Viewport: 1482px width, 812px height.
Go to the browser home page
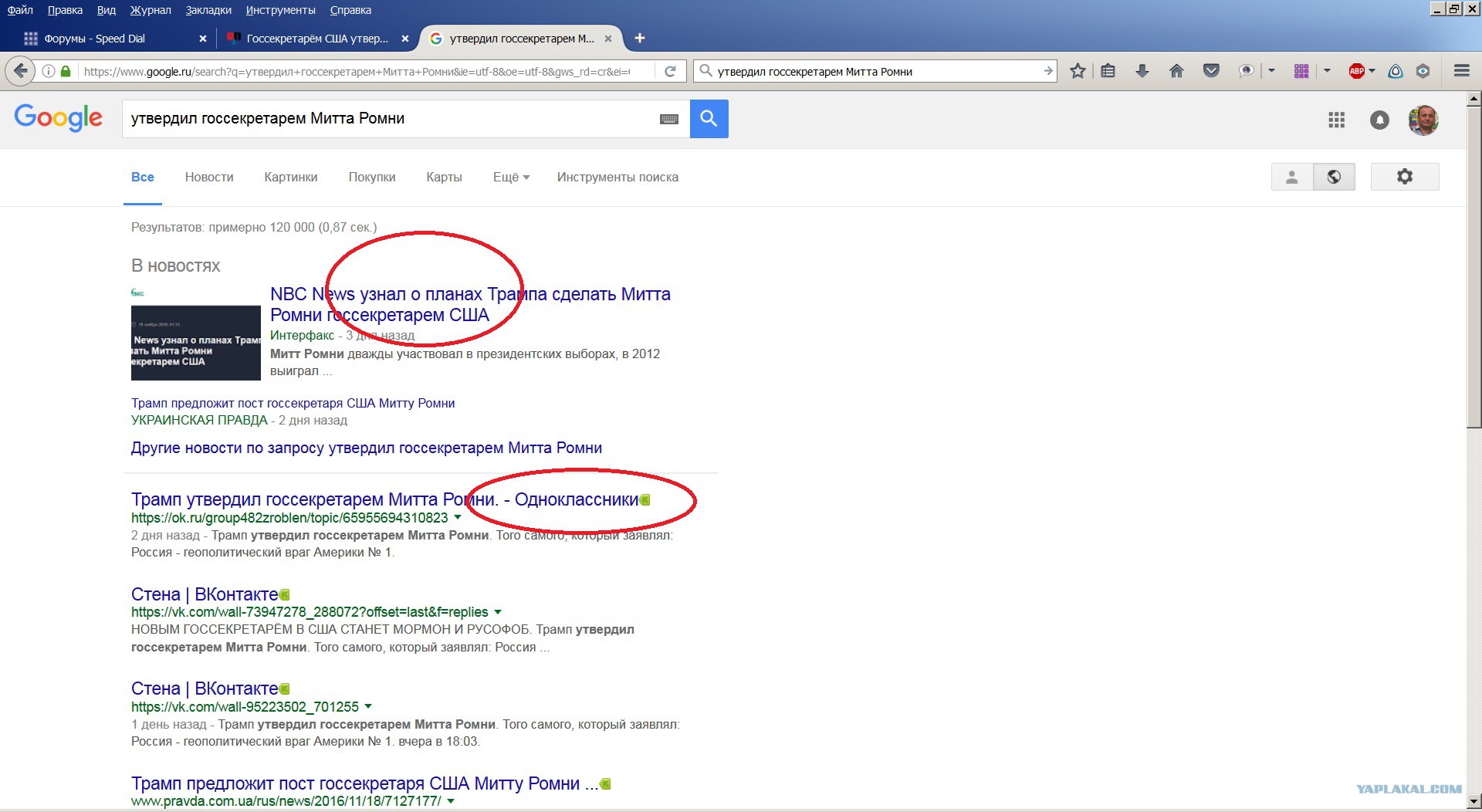1176,71
